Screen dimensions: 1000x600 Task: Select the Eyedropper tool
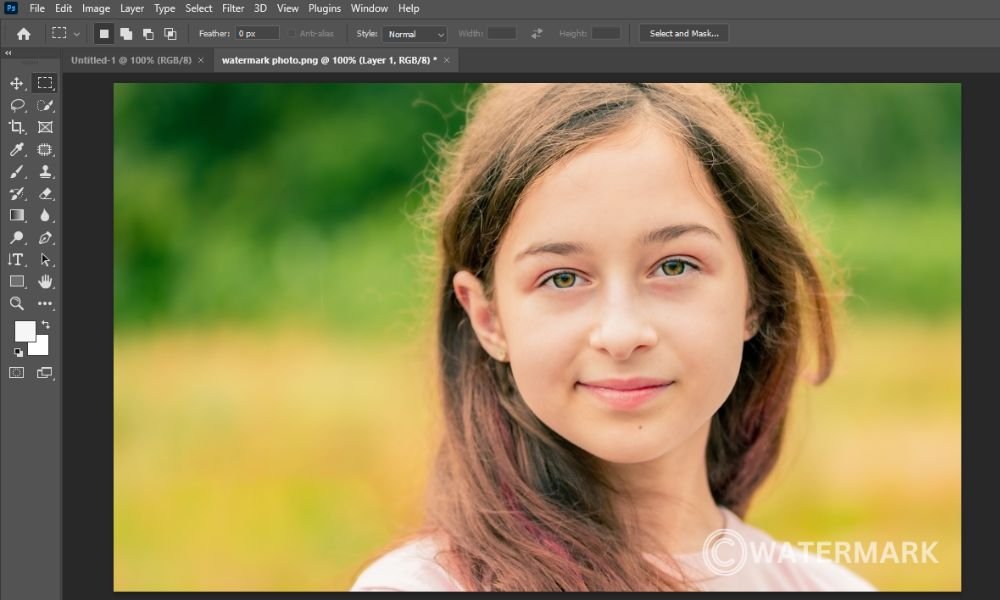pyautogui.click(x=17, y=150)
